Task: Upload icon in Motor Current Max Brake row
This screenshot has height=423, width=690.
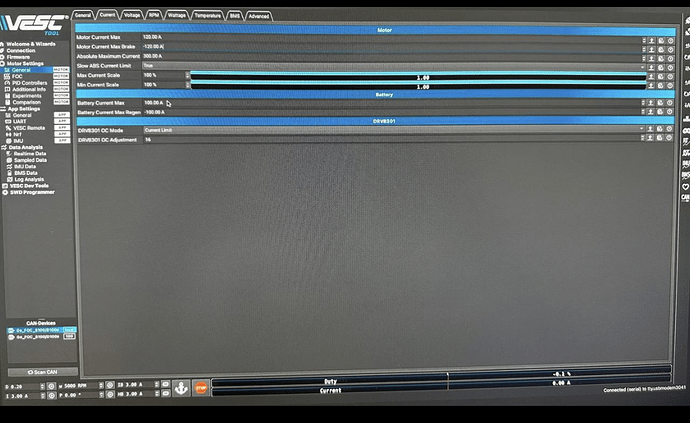Action: [652, 50]
